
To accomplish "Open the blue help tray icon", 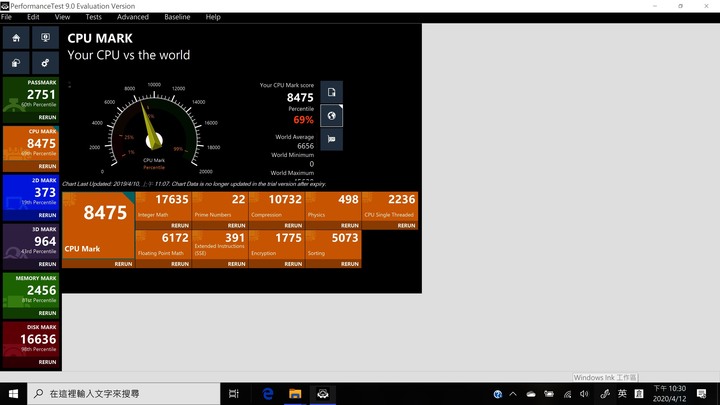I will pyautogui.click(x=497, y=394).
